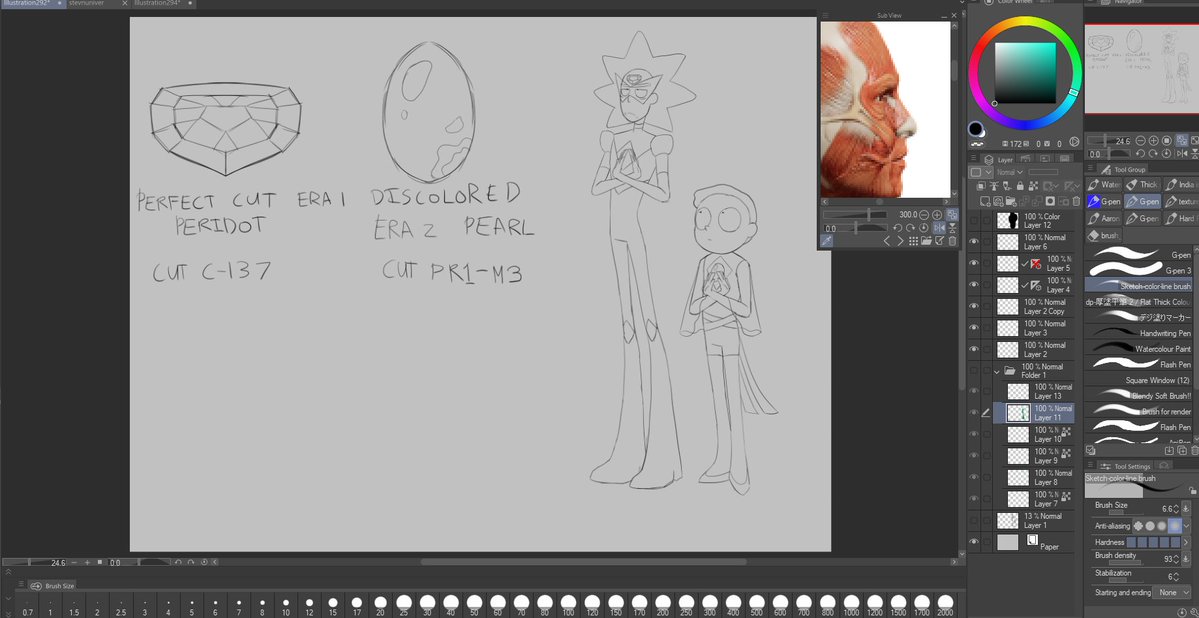Click Sub View zoom in plus icon

(x=937, y=215)
